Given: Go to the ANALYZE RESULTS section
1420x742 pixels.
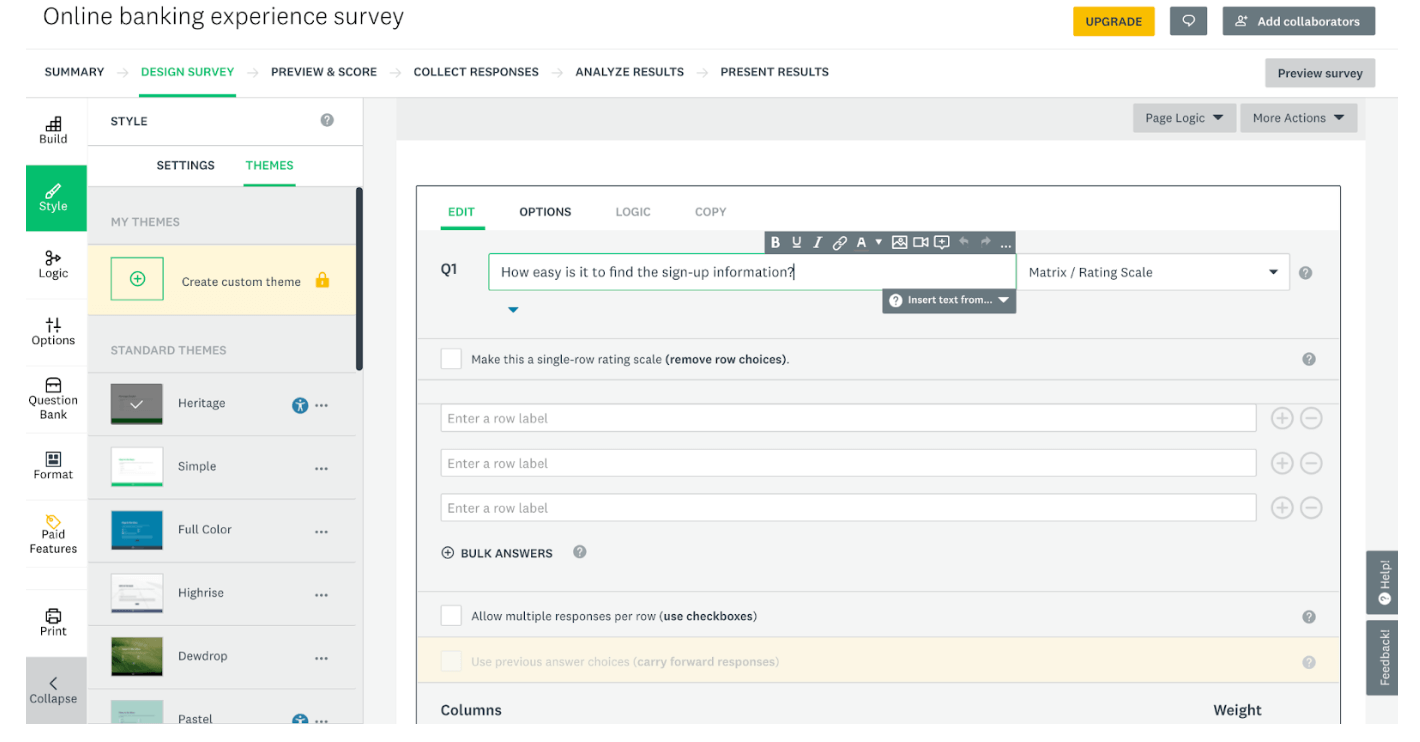Looking at the screenshot, I should 629,71.
